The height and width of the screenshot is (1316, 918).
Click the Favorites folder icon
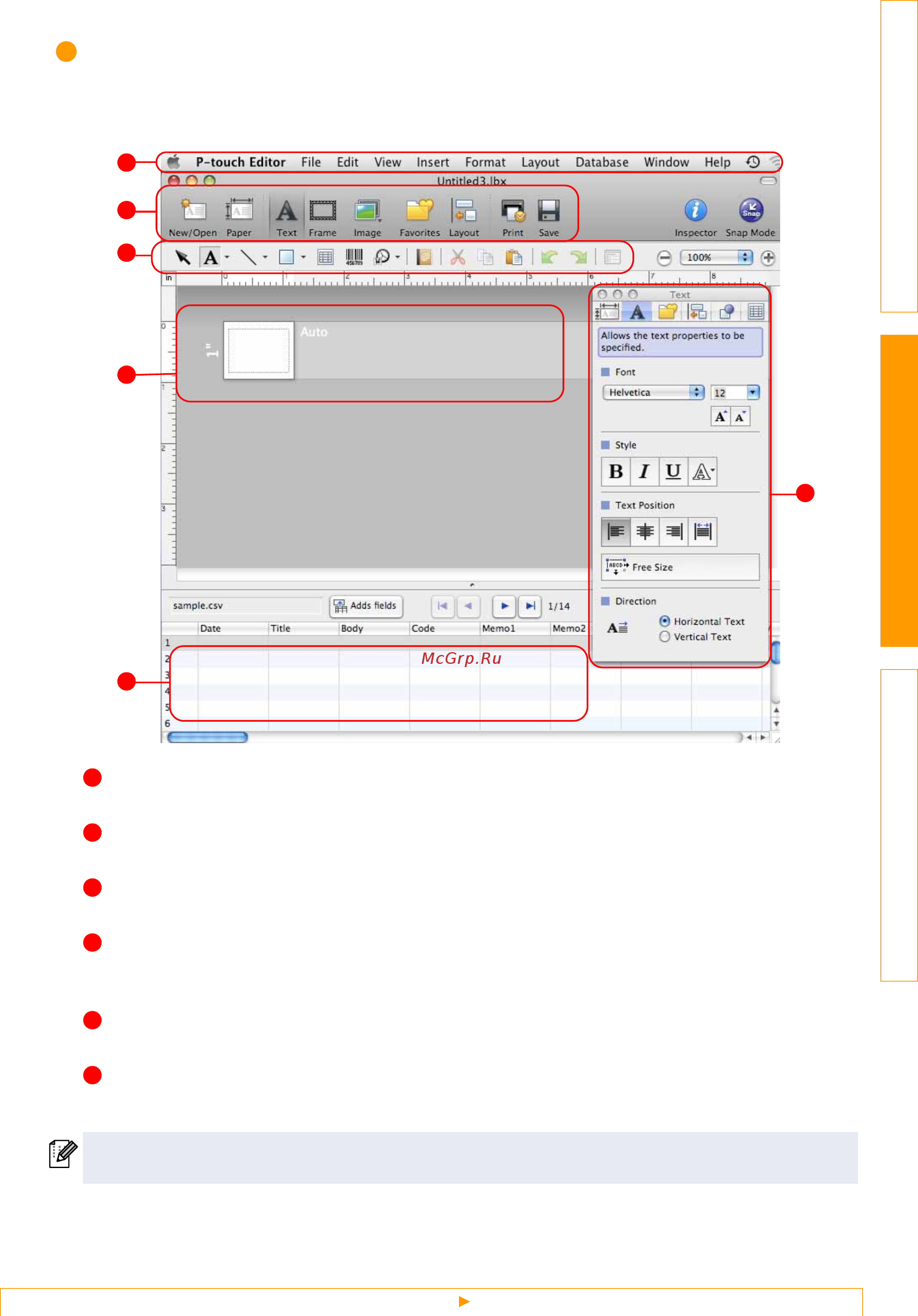click(419, 211)
